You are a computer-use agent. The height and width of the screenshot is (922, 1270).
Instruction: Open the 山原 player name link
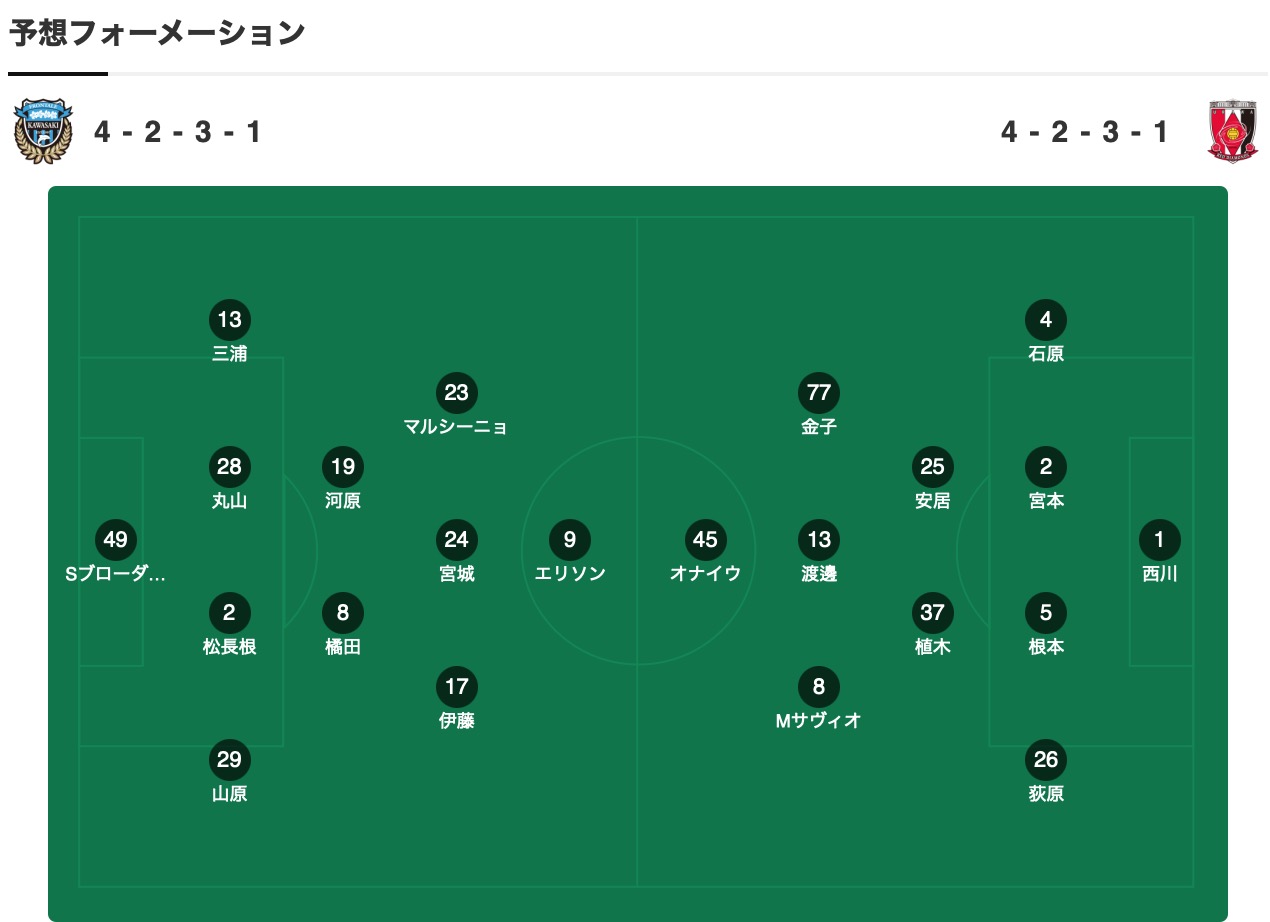tap(230, 794)
